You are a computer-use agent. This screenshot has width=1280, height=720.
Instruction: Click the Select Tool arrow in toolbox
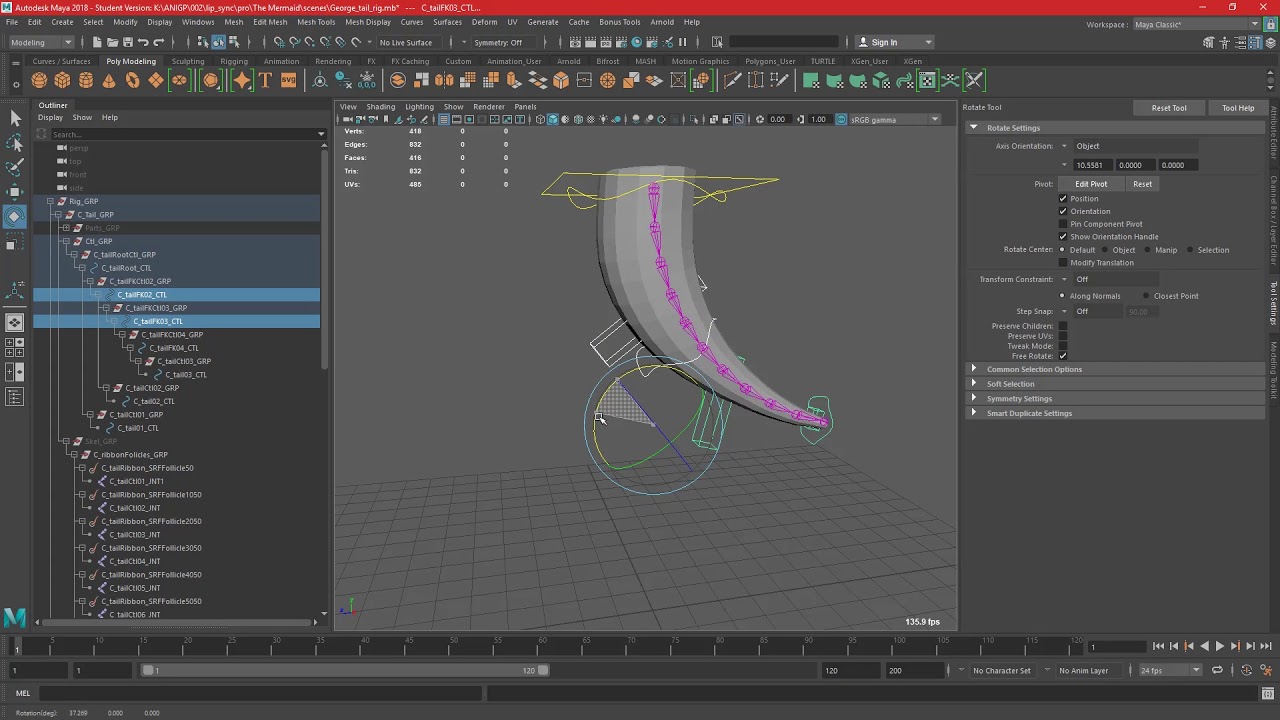pyautogui.click(x=15, y=118)
